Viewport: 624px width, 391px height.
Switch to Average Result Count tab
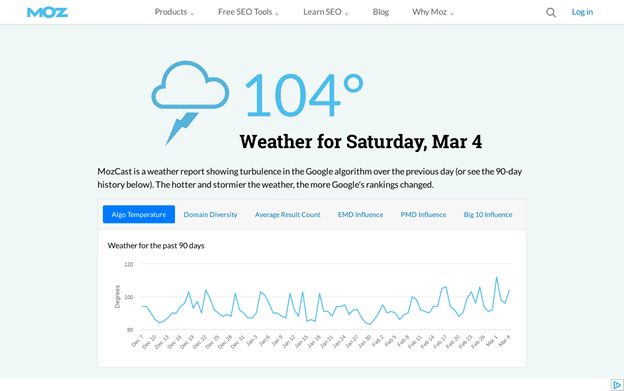pyautogui.click(x=287, y=214)
